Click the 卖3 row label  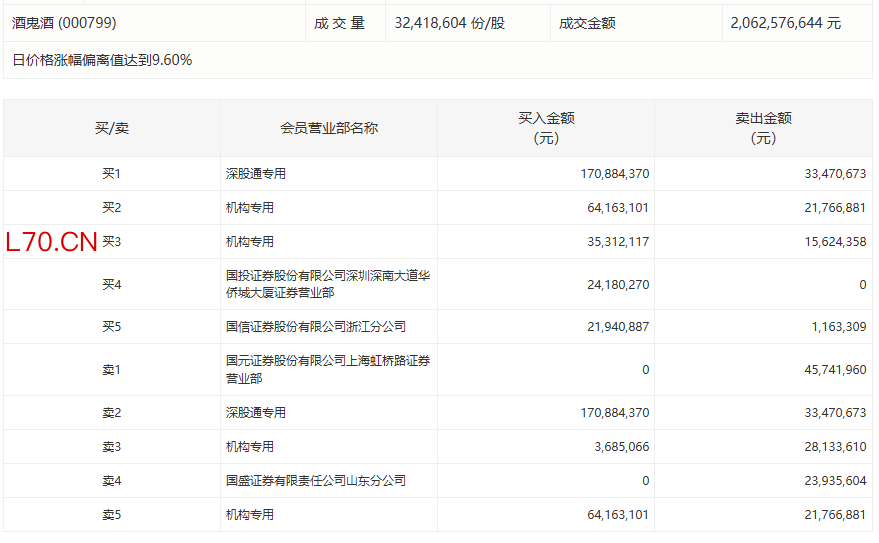pos(111,447)
